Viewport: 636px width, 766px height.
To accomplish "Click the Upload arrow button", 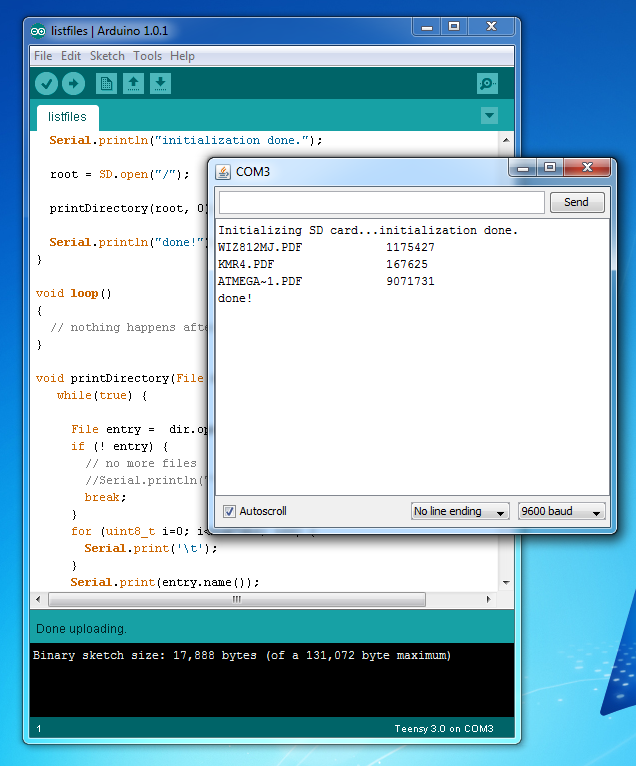I will [x=73, y=84].
